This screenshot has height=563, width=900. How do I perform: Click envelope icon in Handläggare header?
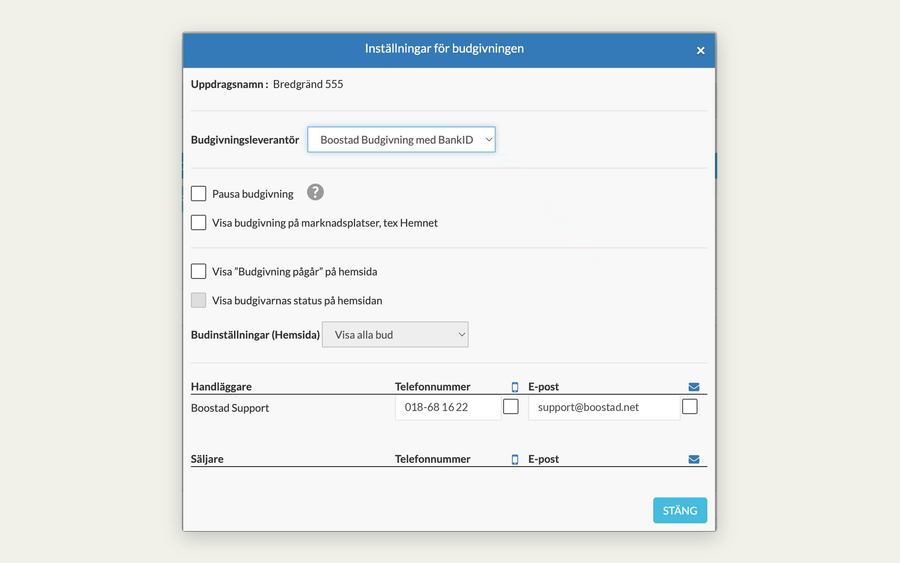(694, 387)
